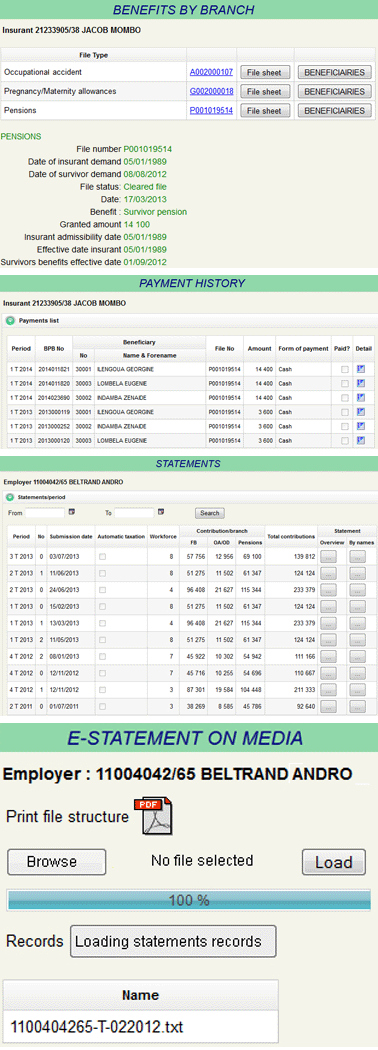Viewport: 378px width, 1050px height.
Task: Enable Automatic taxation for statement submitted 11/06/2013
Action: tap(103, 573)
